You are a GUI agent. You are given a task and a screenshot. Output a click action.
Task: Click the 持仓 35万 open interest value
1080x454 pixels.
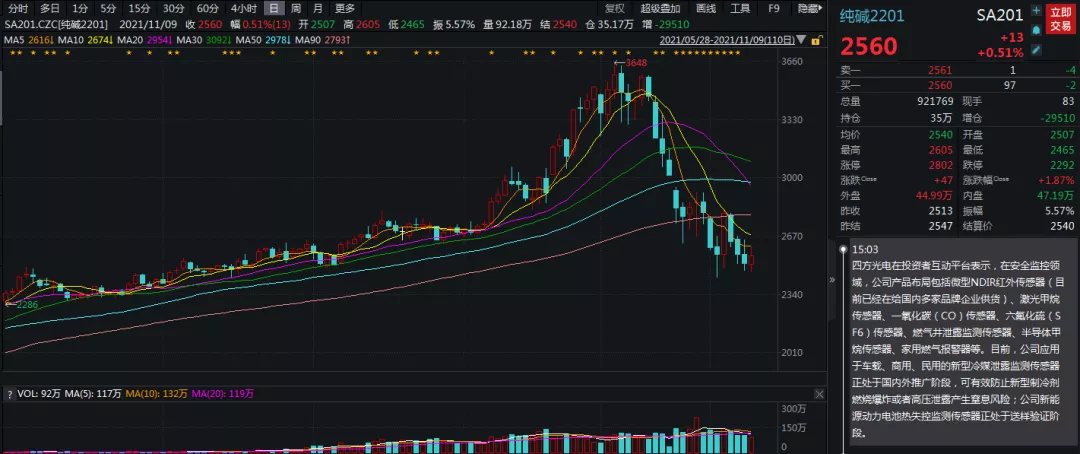click(x=943, y=117)
